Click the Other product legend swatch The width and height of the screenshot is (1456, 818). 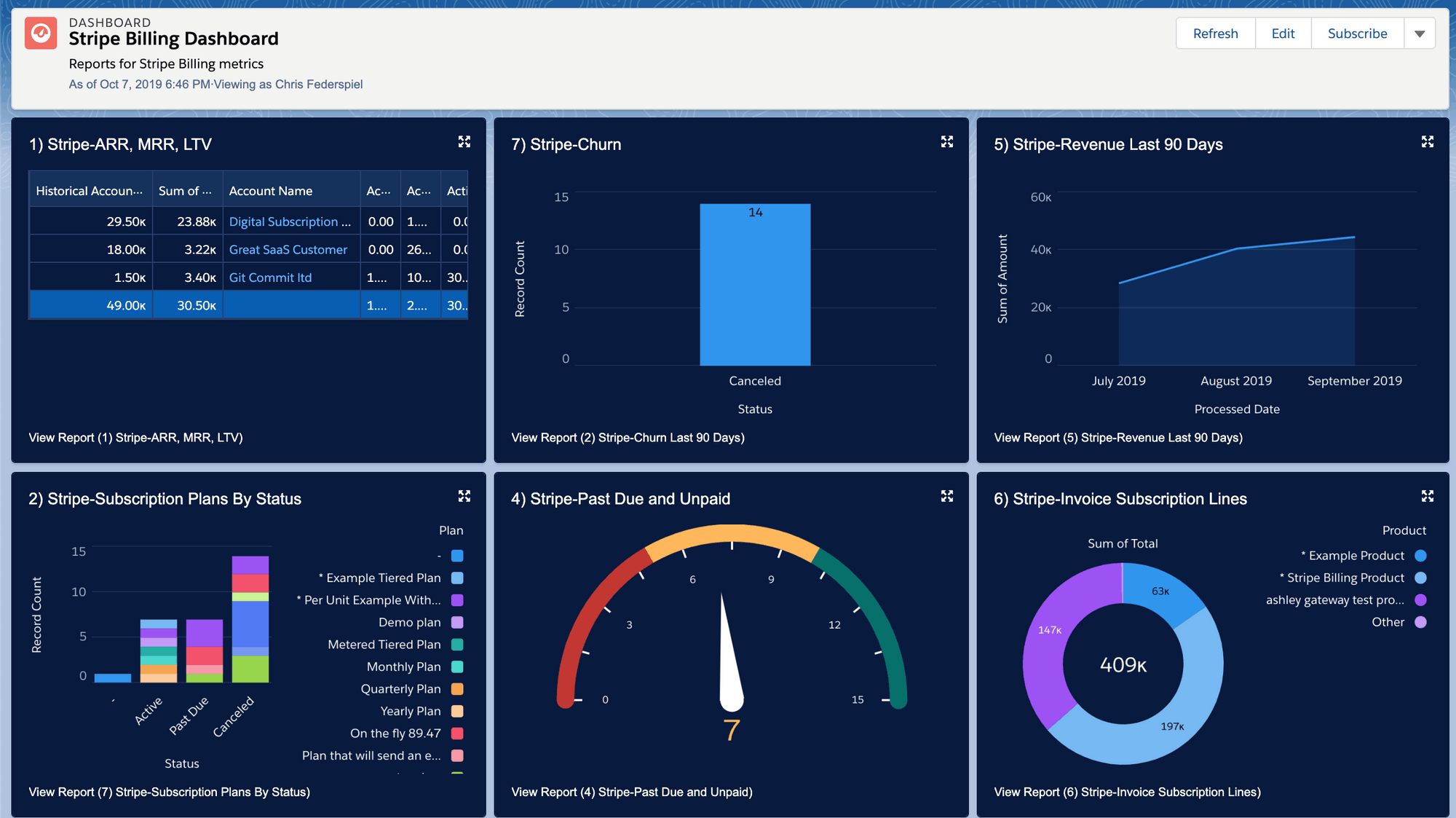tap(1420, 622)
